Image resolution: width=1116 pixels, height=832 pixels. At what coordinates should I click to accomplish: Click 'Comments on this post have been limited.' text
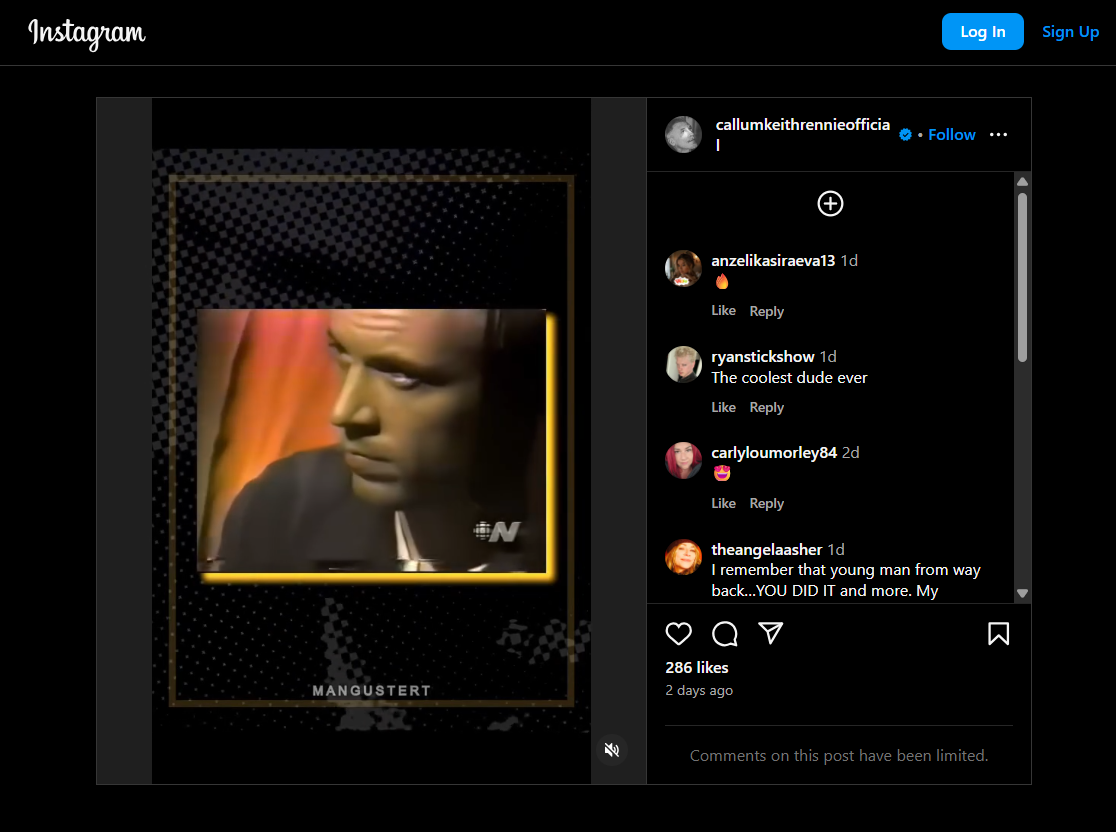(838, 756)
